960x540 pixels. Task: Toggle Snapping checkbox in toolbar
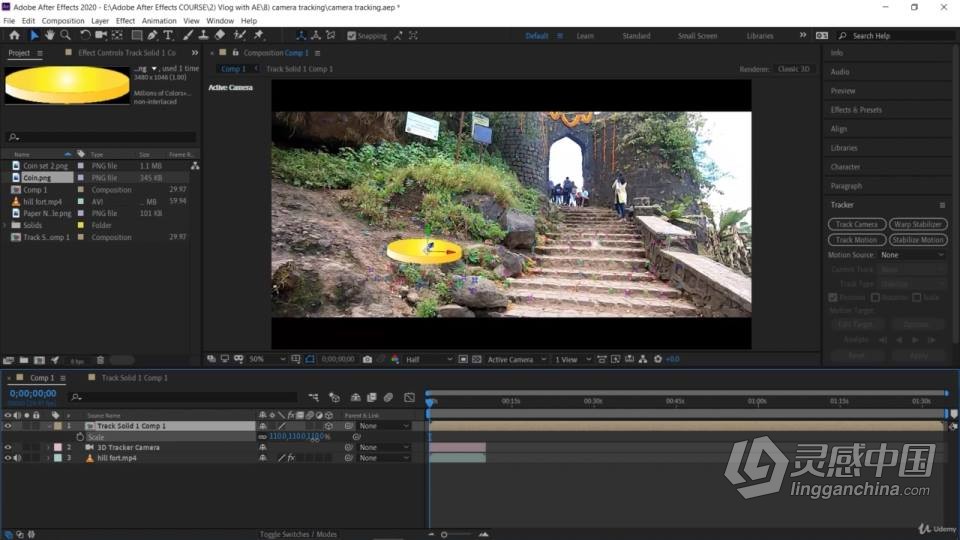point(351,36)
